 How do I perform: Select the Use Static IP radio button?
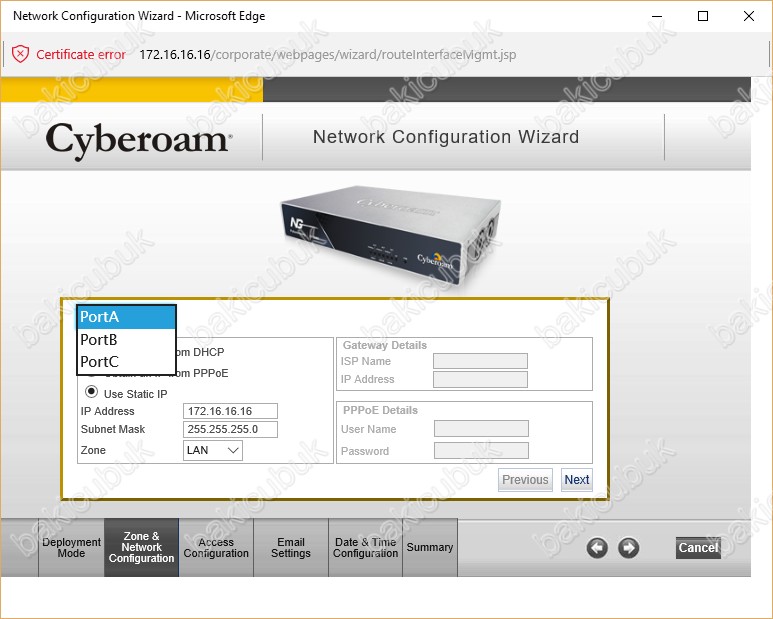click(91, 392)
